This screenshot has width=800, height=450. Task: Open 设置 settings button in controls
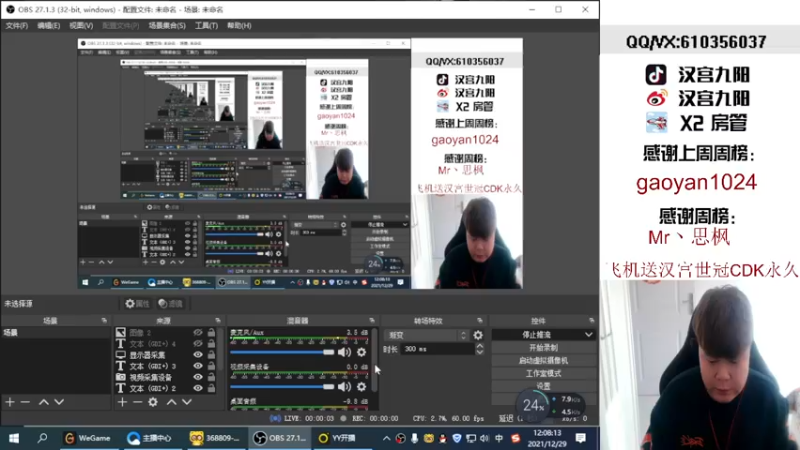pyautogui.click(x=543, y=386)
